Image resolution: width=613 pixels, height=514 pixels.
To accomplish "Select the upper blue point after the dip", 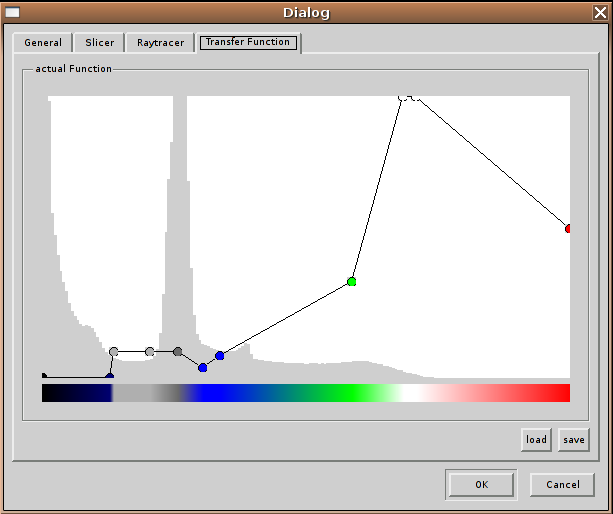I will point(220,355).
